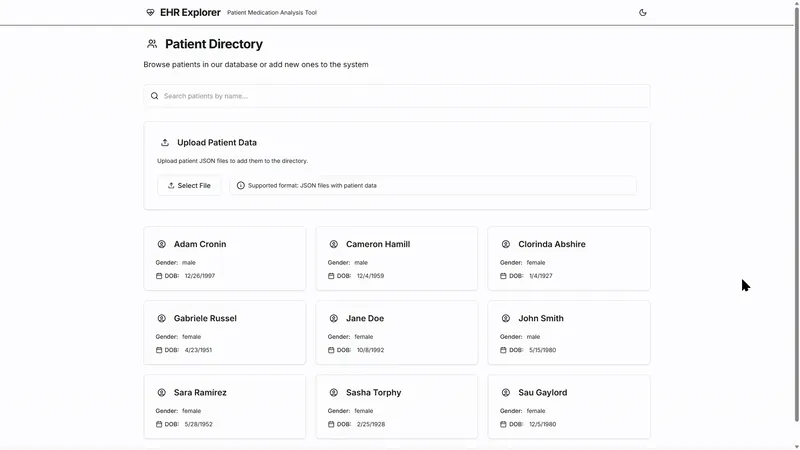The width and height of the screenshot is (800, 450).
Task: Click the calendar icon on John Smith's DOB
Action: (x=503, y=350)
